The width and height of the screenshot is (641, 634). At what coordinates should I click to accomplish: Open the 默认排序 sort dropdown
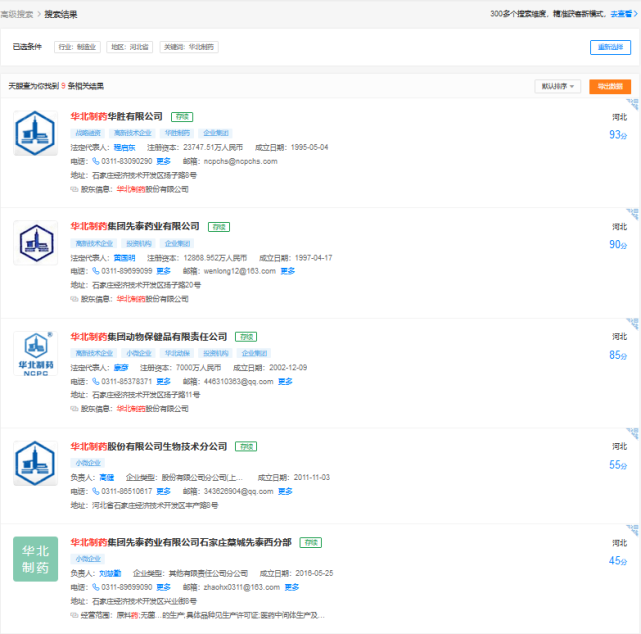pos(558,86)
